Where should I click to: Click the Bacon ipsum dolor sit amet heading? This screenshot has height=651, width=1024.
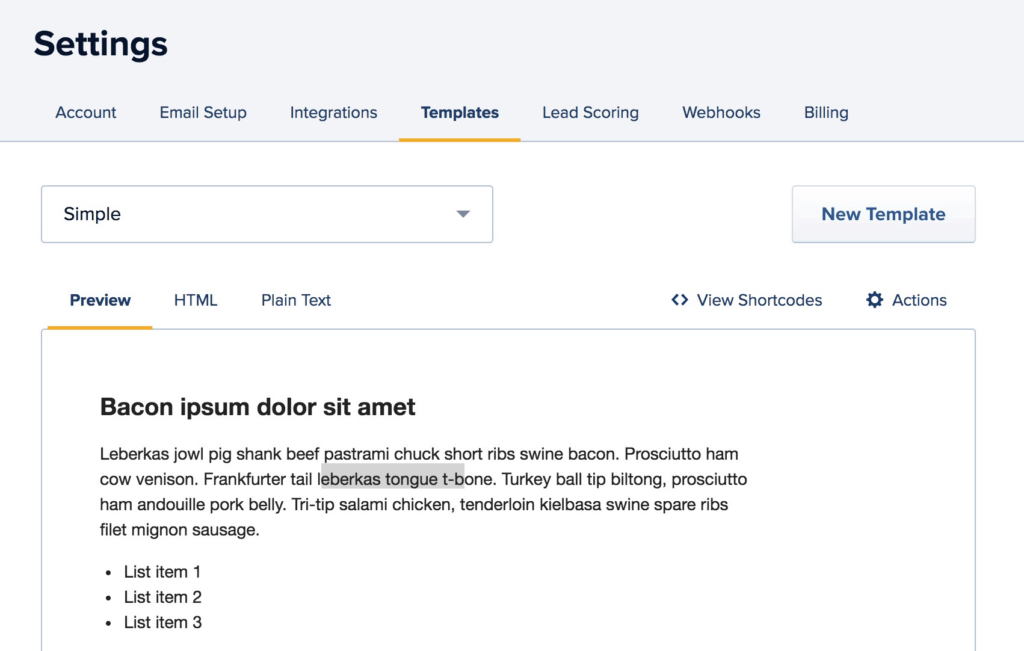pos(257,407)
